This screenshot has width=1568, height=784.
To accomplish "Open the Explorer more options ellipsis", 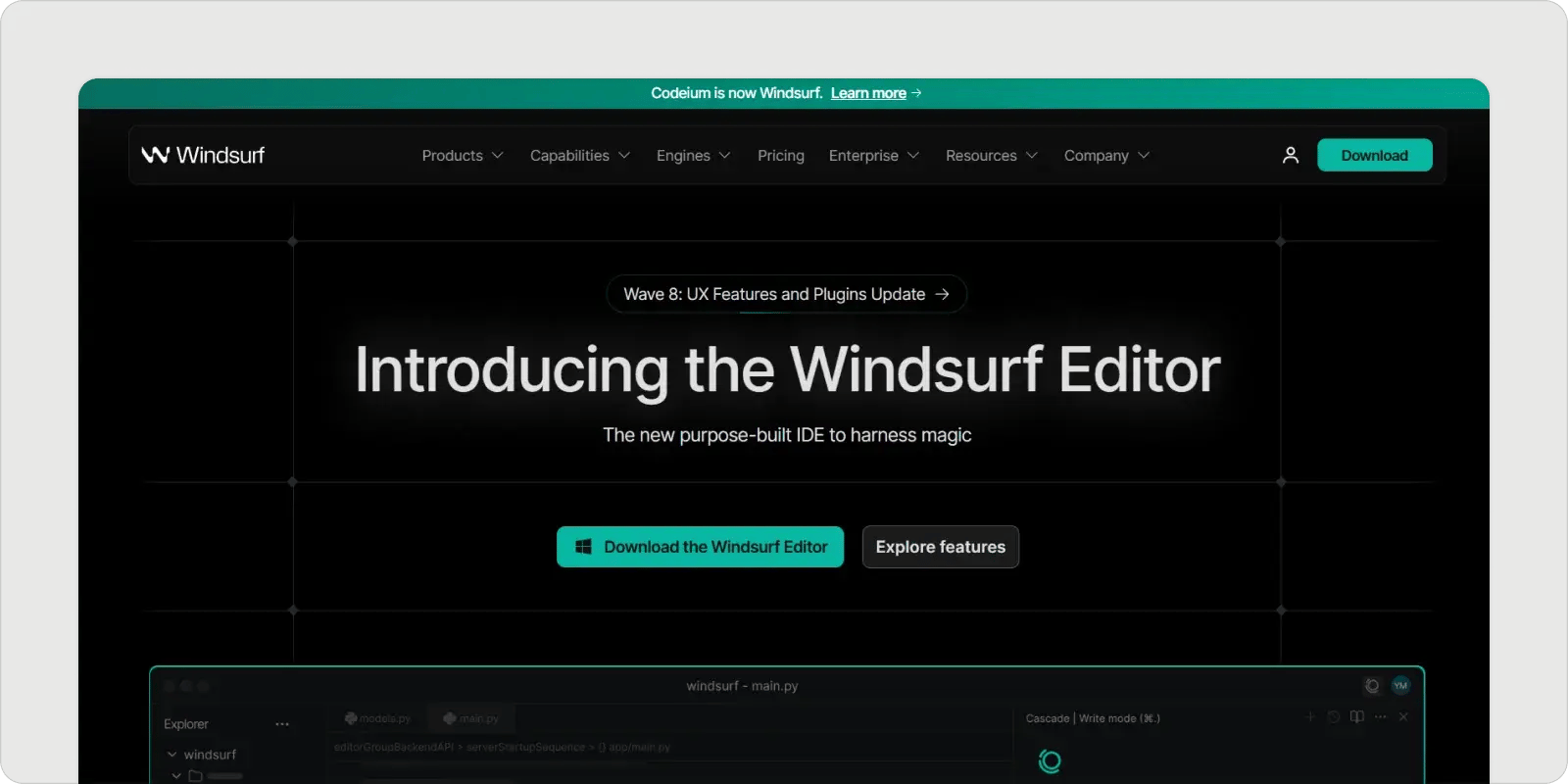I will click(x=282, y=724).
